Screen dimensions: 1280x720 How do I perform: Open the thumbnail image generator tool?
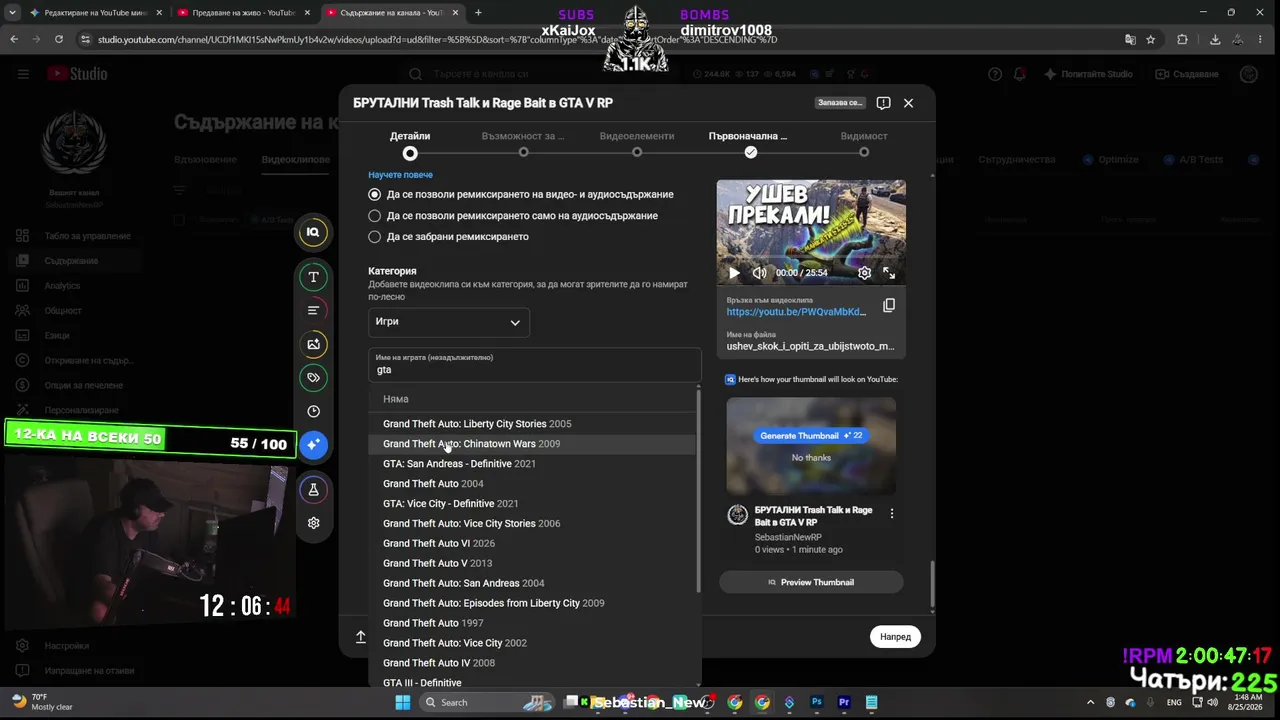click(313, 344)
